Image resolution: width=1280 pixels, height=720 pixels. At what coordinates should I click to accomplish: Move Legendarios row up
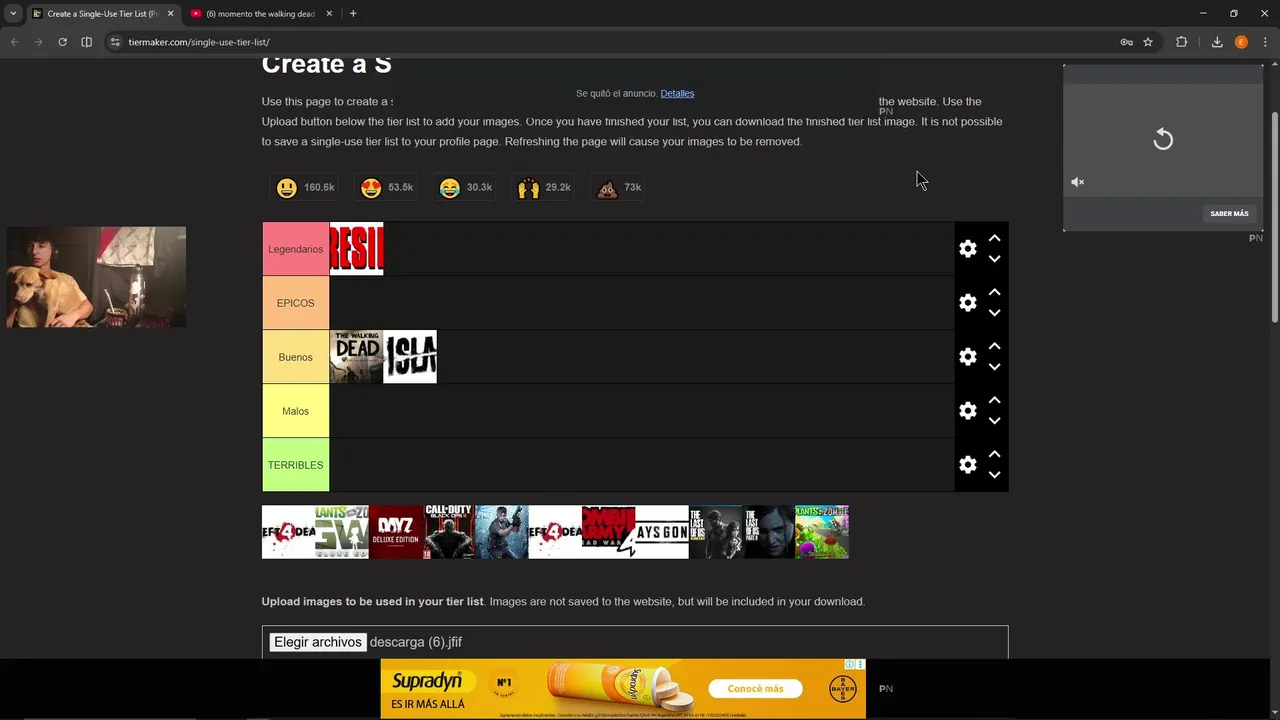pyautogui.click(x=994, y=238)
